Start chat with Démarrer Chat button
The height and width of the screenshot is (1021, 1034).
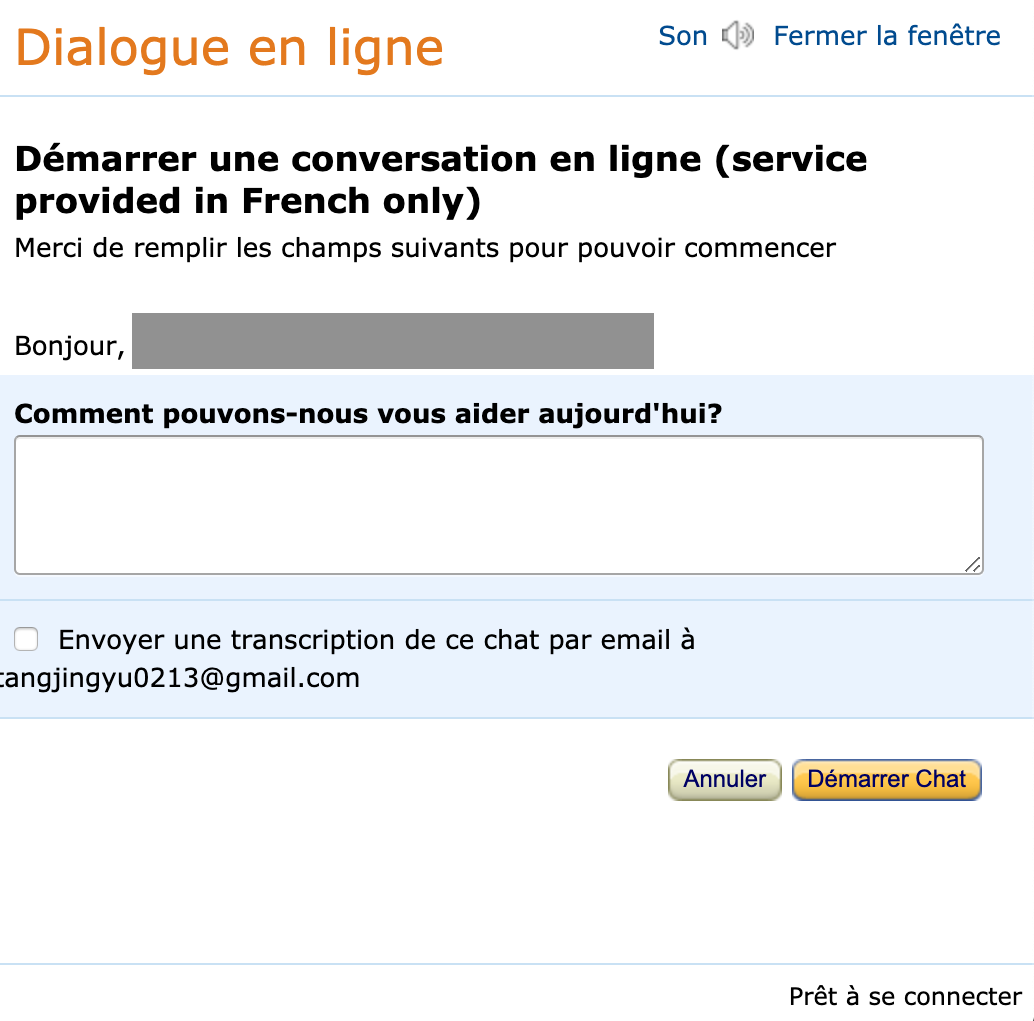pyautogui.click(x=887, y=780)
